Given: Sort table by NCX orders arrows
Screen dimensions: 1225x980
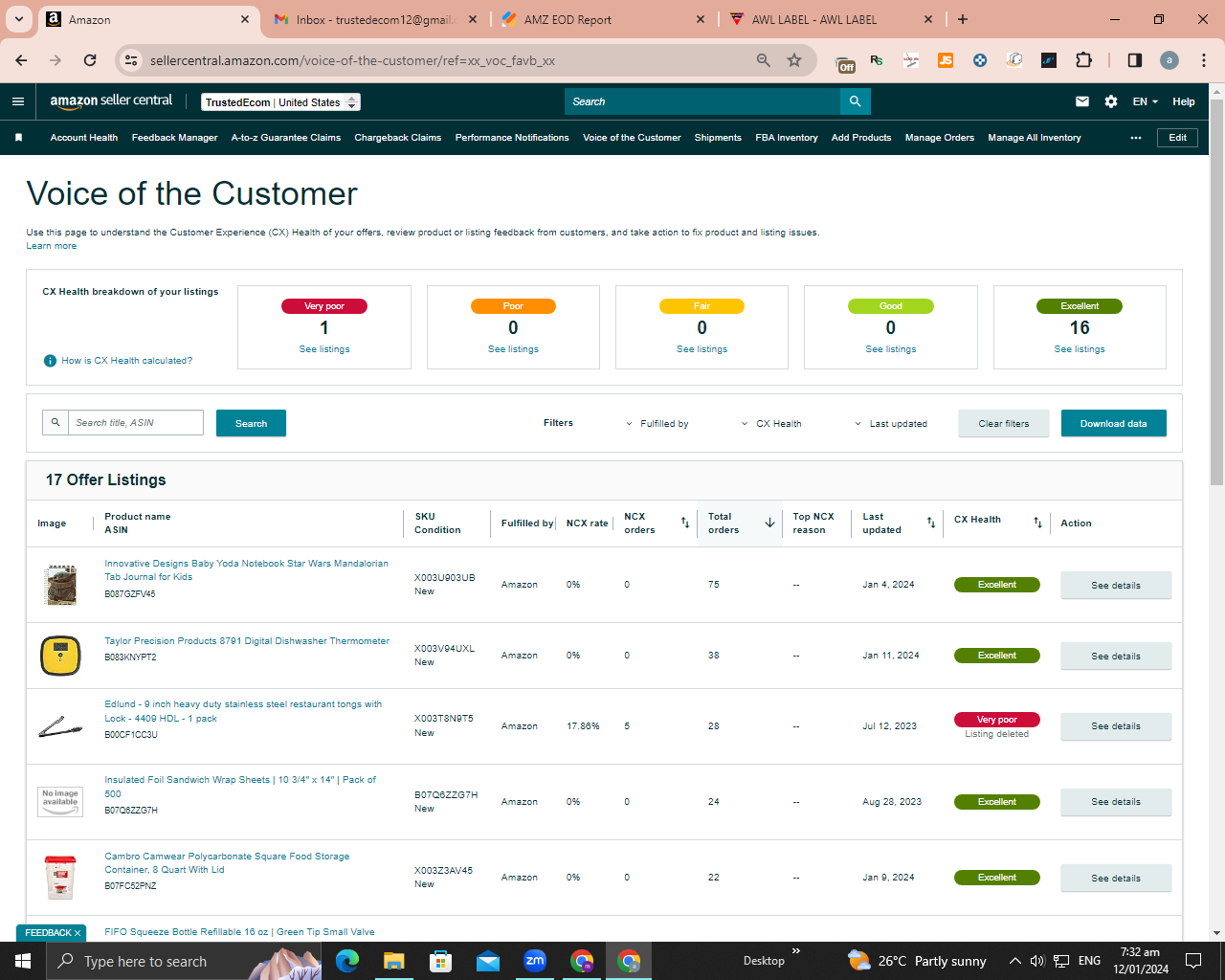Looking at the screenshot, I should tap(685, 523).
